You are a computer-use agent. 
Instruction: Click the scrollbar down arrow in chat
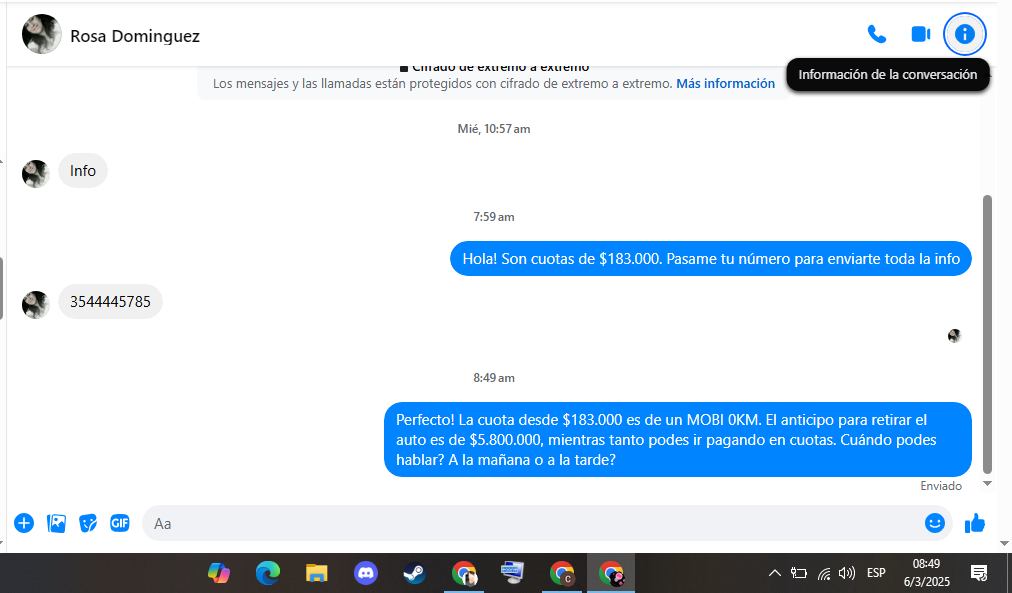click(987, 483)
